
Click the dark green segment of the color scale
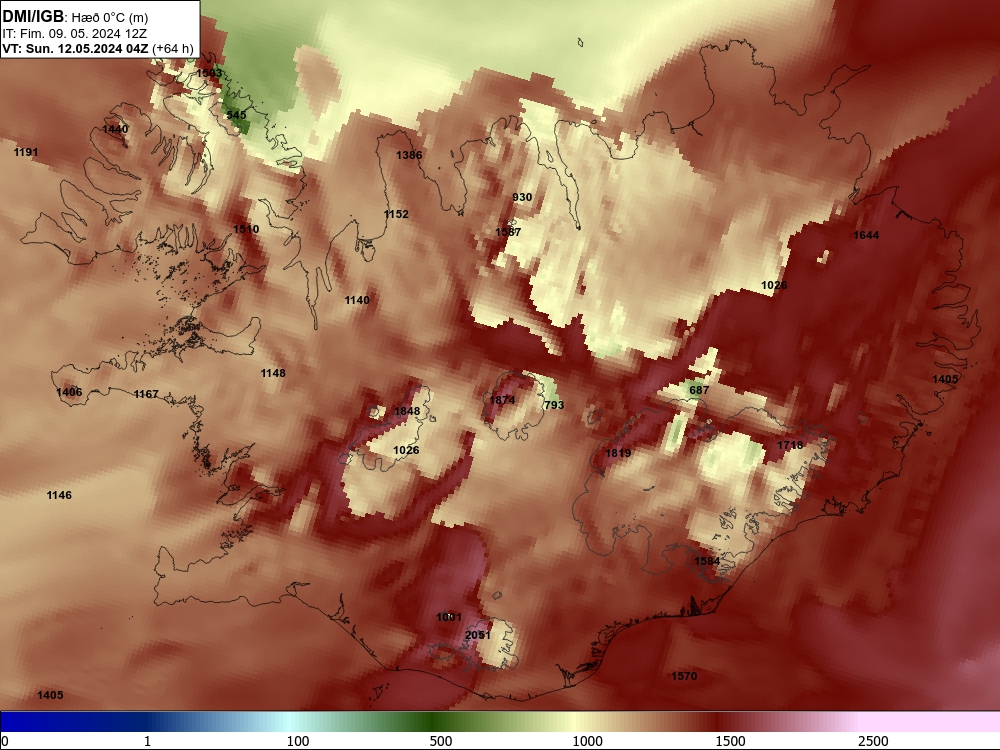(434, 722)
